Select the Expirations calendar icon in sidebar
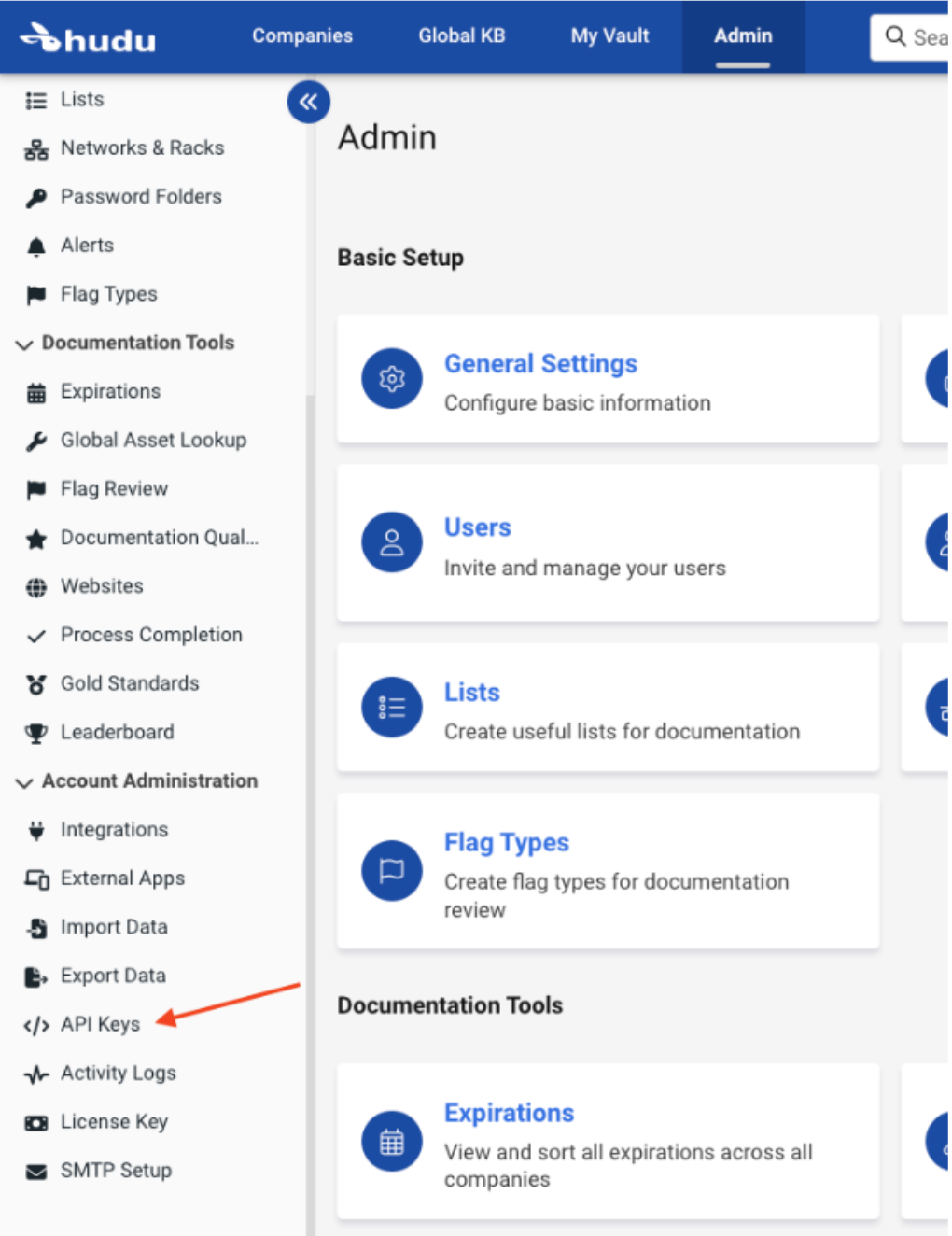This screenshot has height=1236, width=952. coord(35,391)
